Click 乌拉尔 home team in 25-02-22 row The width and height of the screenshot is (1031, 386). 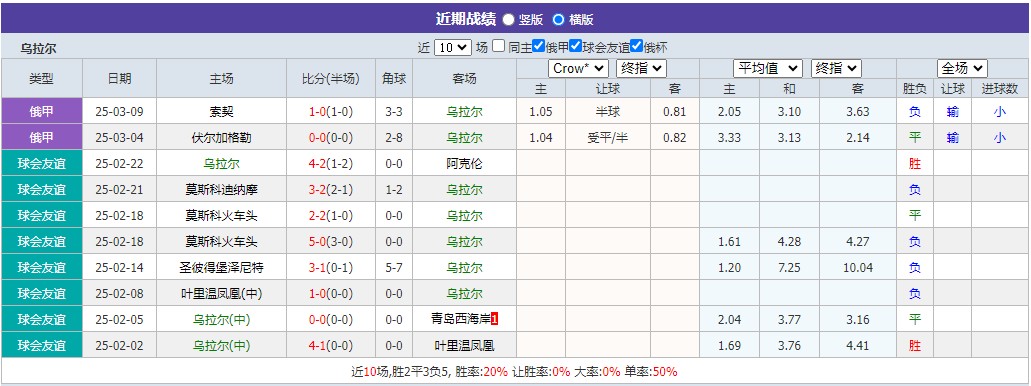tap(221, 164)
